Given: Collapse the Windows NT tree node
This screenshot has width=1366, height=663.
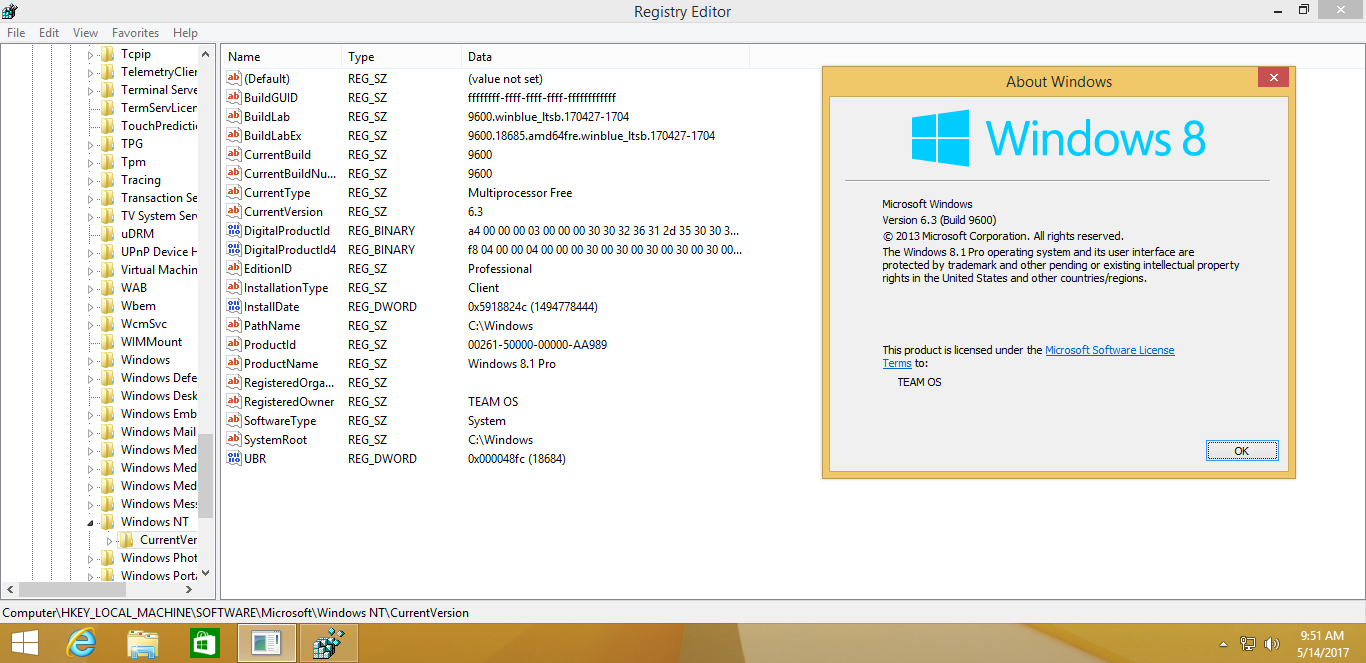Looking at the screenshot, I should [x=90, y=523].
